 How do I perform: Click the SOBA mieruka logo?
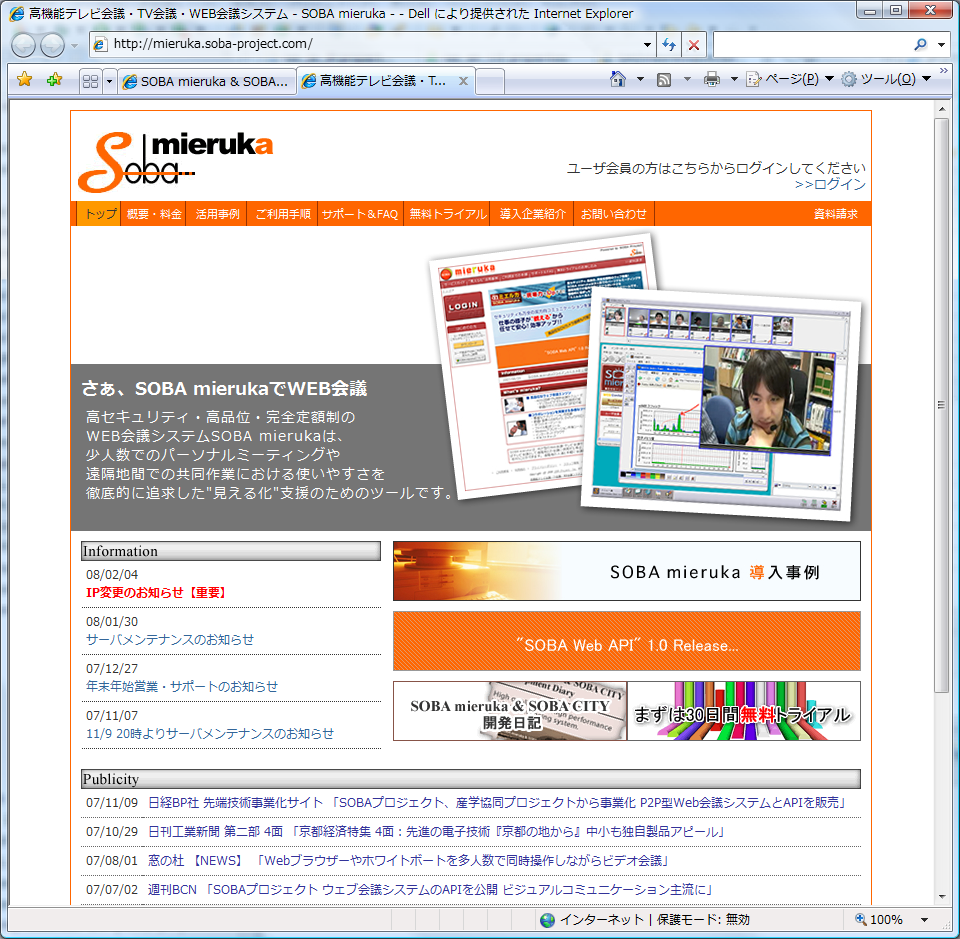pyautogui.click(x=176, y=161)
